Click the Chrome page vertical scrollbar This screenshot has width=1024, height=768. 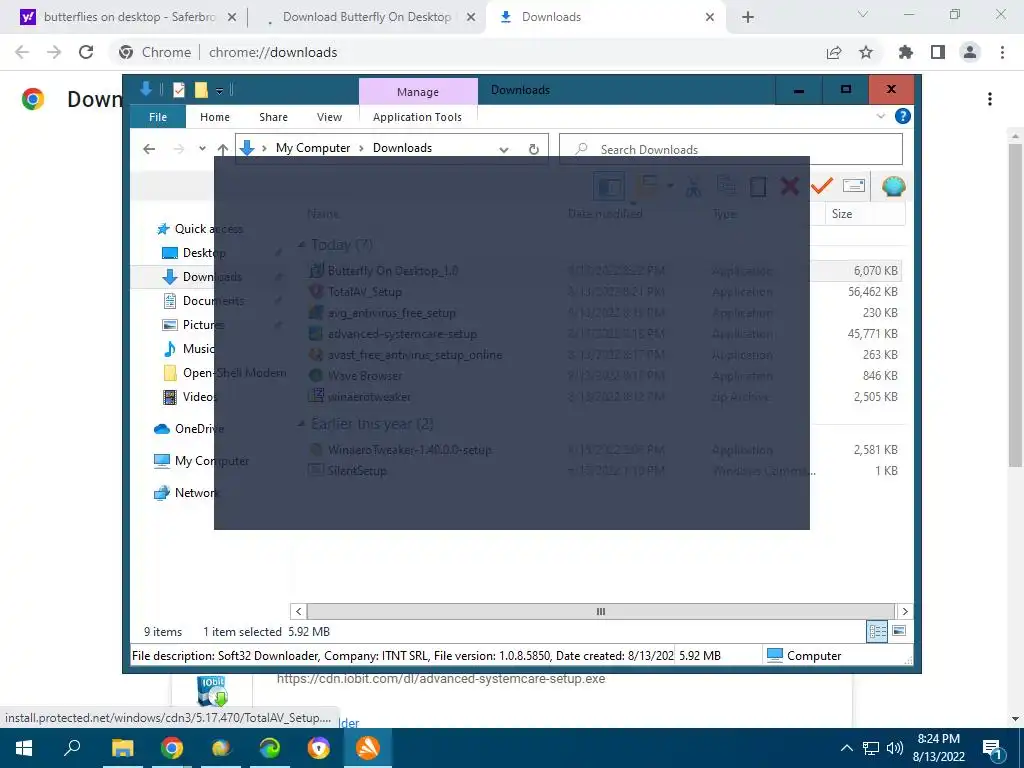tap(1015, 304)
